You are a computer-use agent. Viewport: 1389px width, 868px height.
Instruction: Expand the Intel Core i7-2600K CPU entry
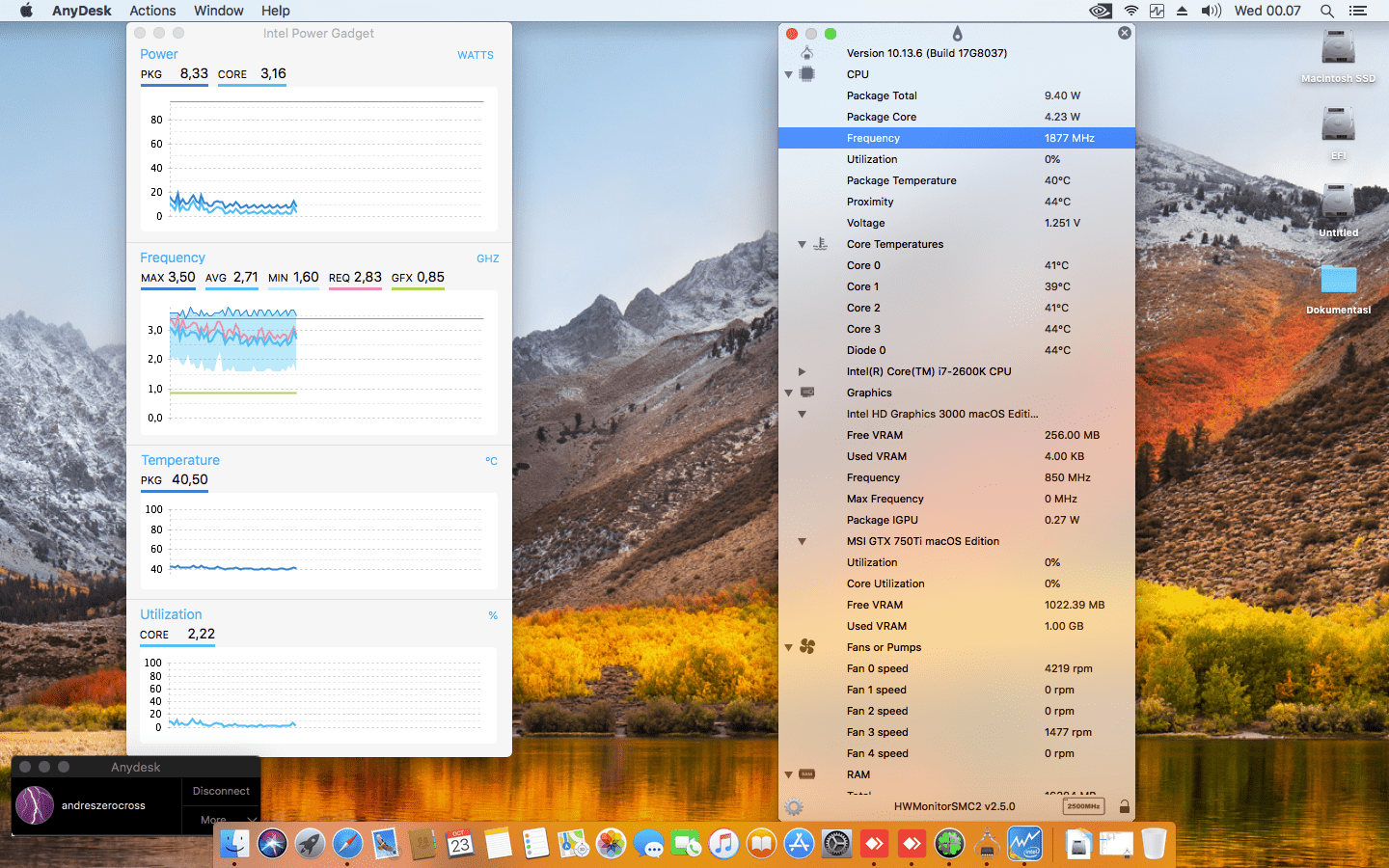click(x=803, y=371)
